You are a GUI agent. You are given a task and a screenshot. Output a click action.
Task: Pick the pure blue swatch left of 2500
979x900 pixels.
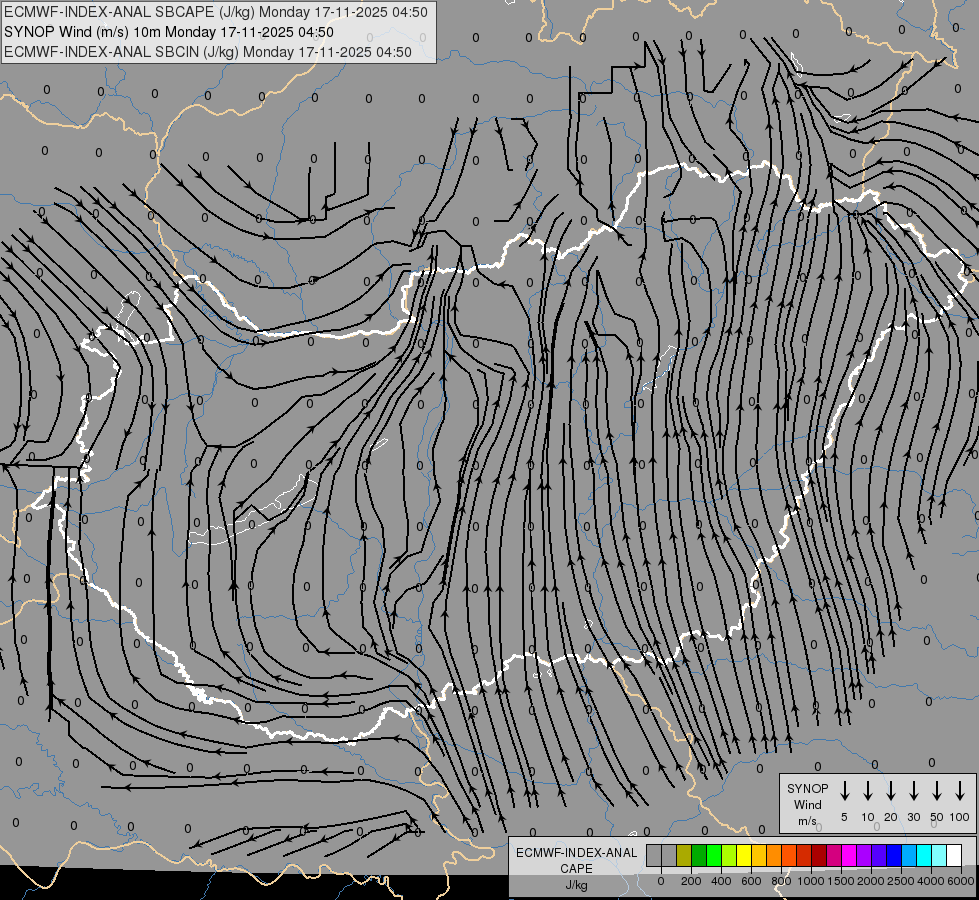click(894, 855)
